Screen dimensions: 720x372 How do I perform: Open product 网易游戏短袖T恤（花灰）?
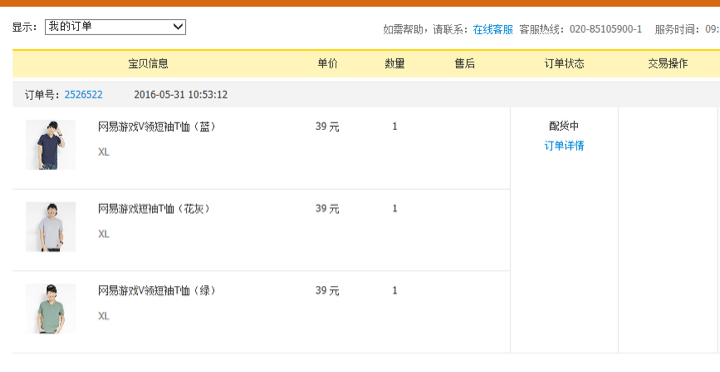tap(154, 209)
